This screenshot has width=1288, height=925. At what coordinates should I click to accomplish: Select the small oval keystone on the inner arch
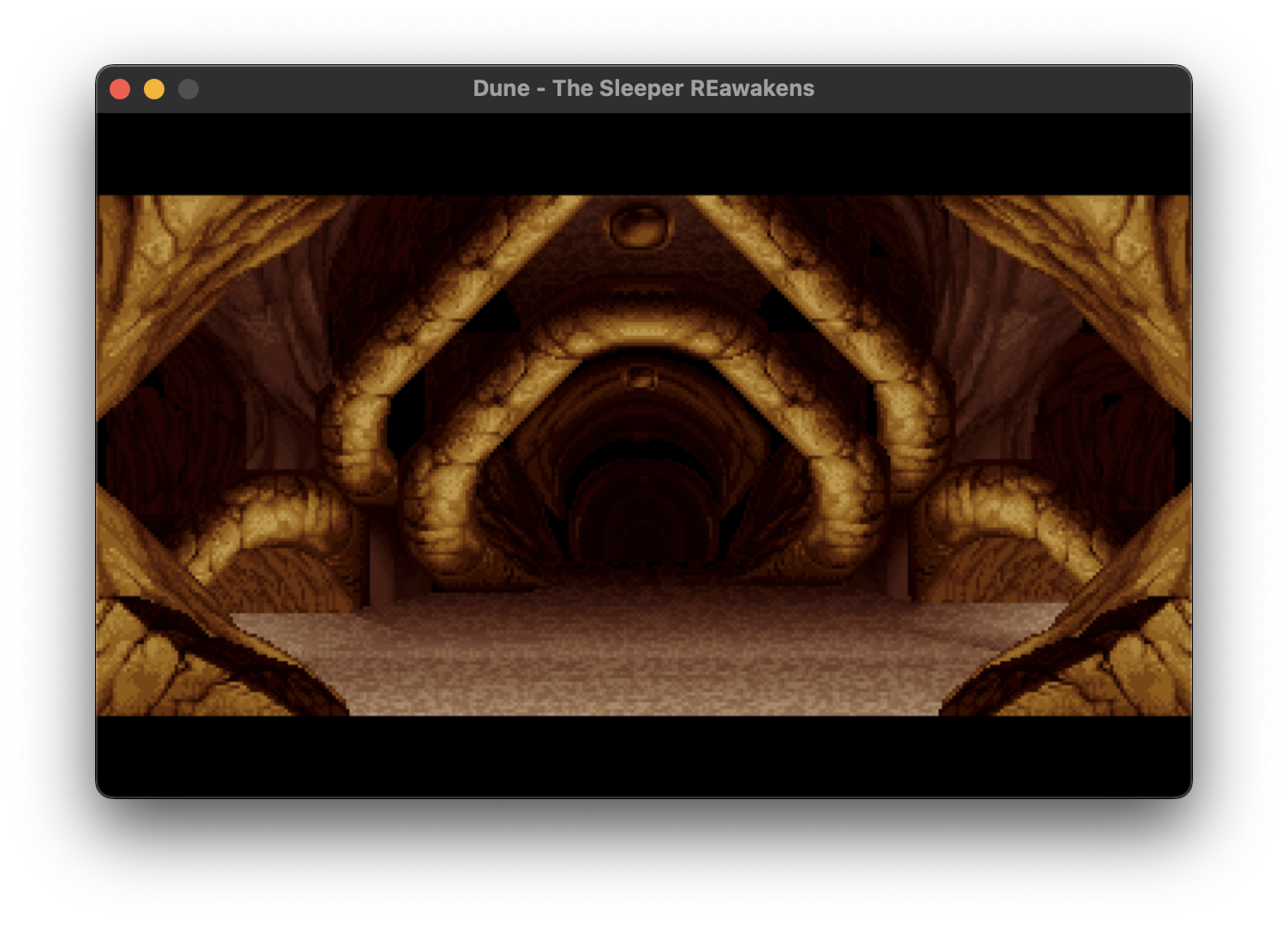pyautogui.click(x=640, y=377)
